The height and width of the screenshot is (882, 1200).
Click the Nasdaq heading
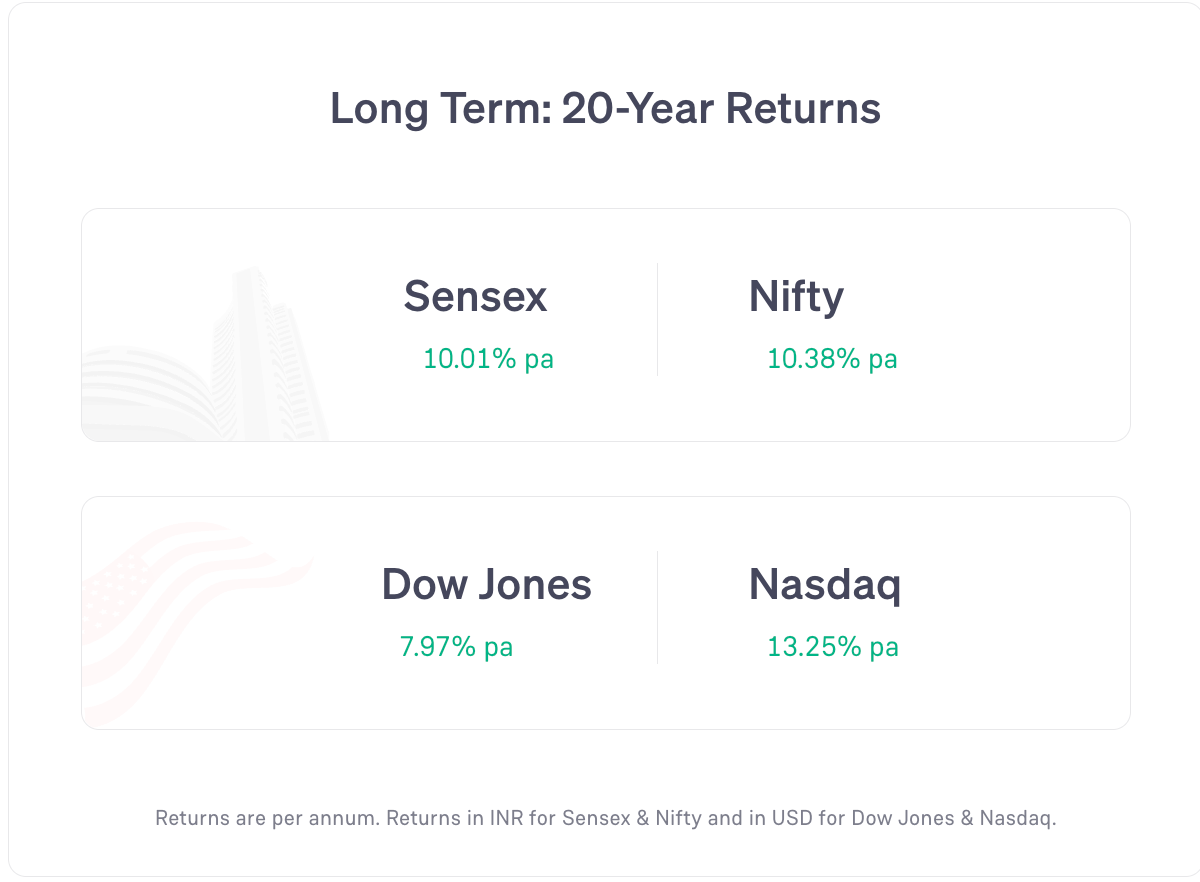point(825,585)
